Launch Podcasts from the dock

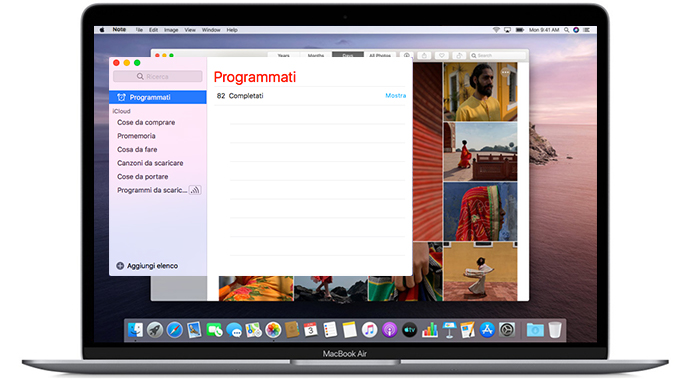389,329
